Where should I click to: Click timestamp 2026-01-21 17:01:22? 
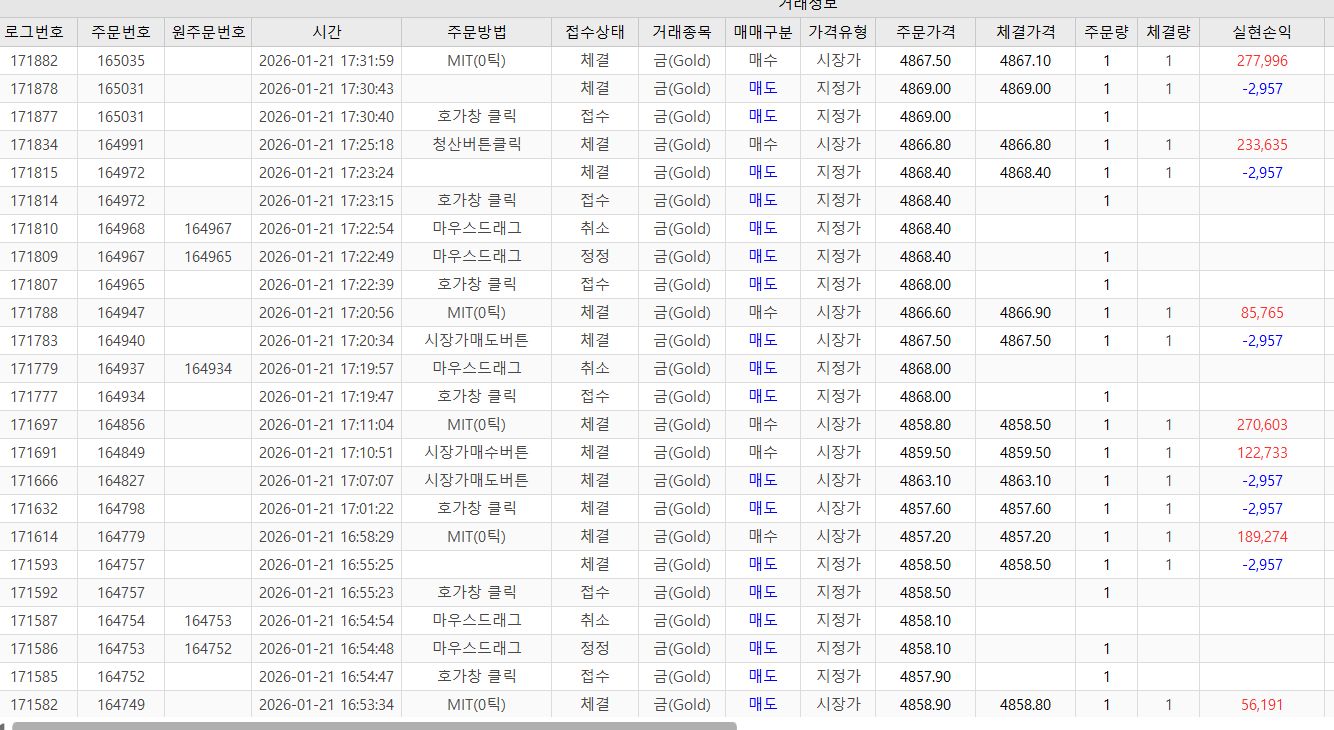[x=326, y=509]
